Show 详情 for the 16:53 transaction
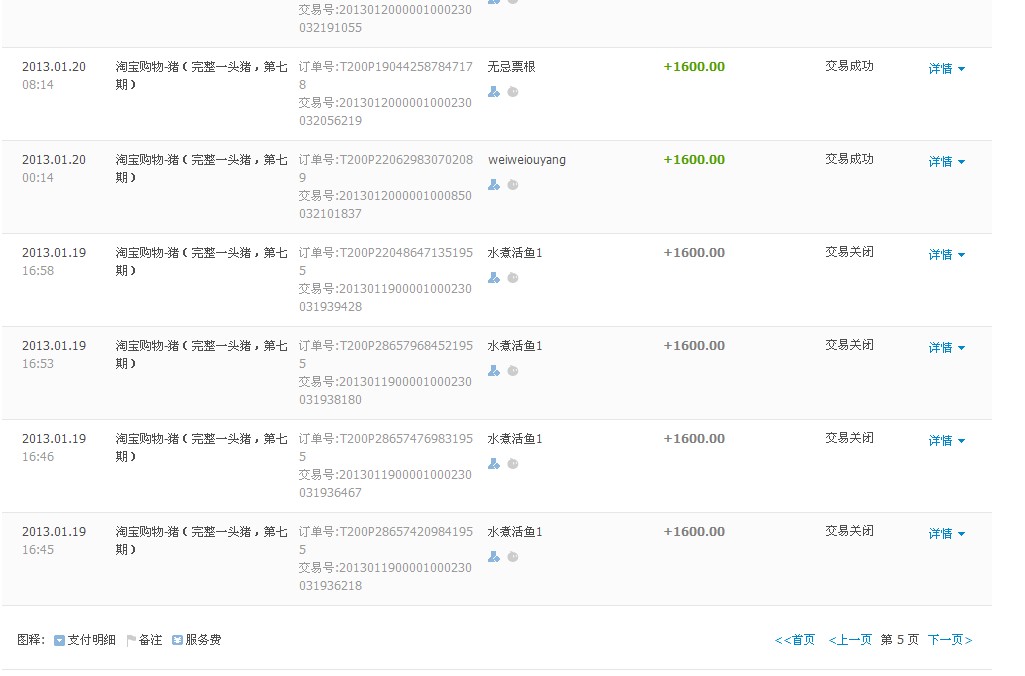Image resolution: width=1025 pixels, height=676 pixels. coord(946,348)
